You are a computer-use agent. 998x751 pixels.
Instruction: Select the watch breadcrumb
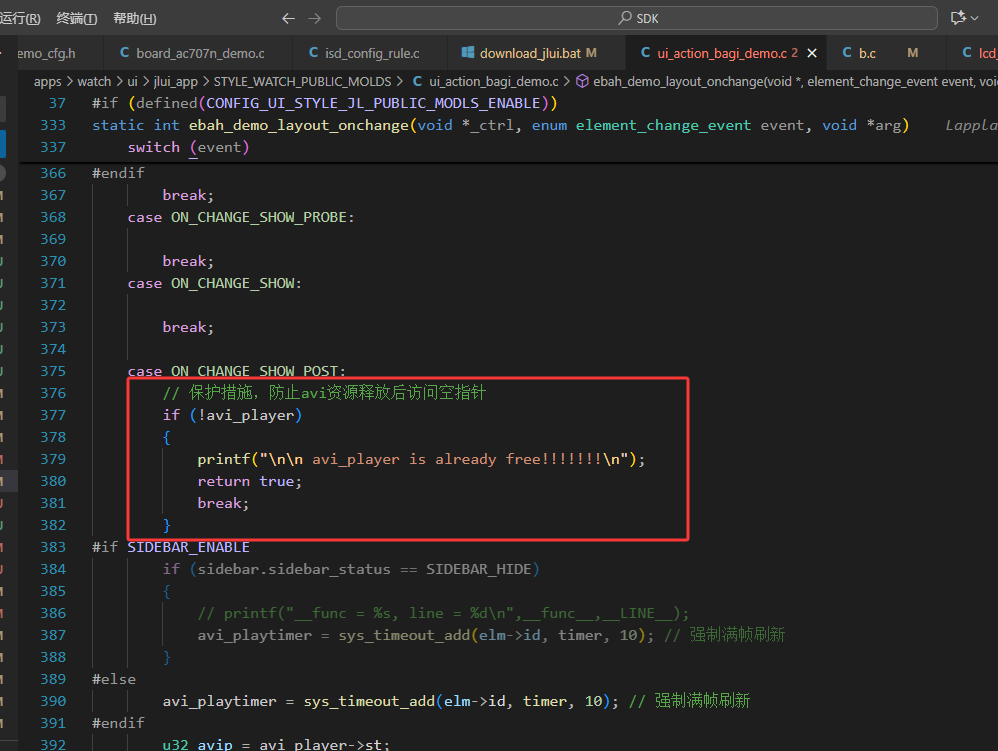(94, 81)
